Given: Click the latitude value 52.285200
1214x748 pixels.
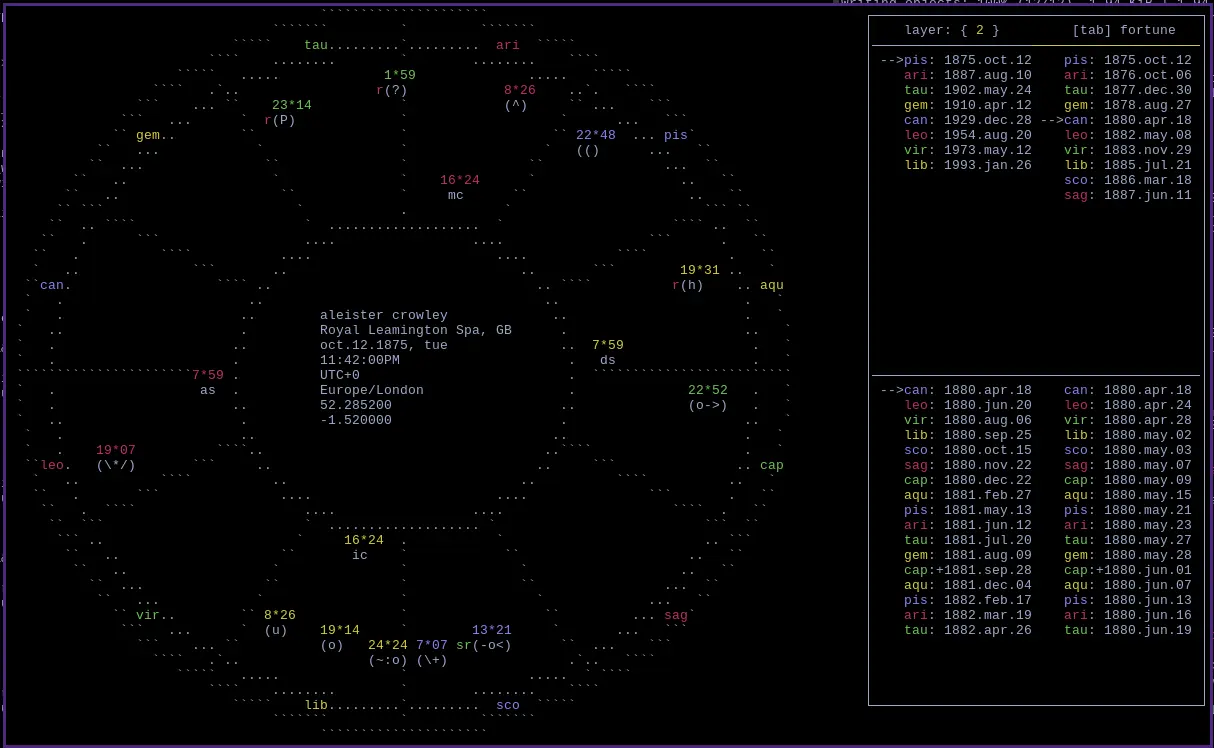Looking at the screenshot, I should [356, 405].
